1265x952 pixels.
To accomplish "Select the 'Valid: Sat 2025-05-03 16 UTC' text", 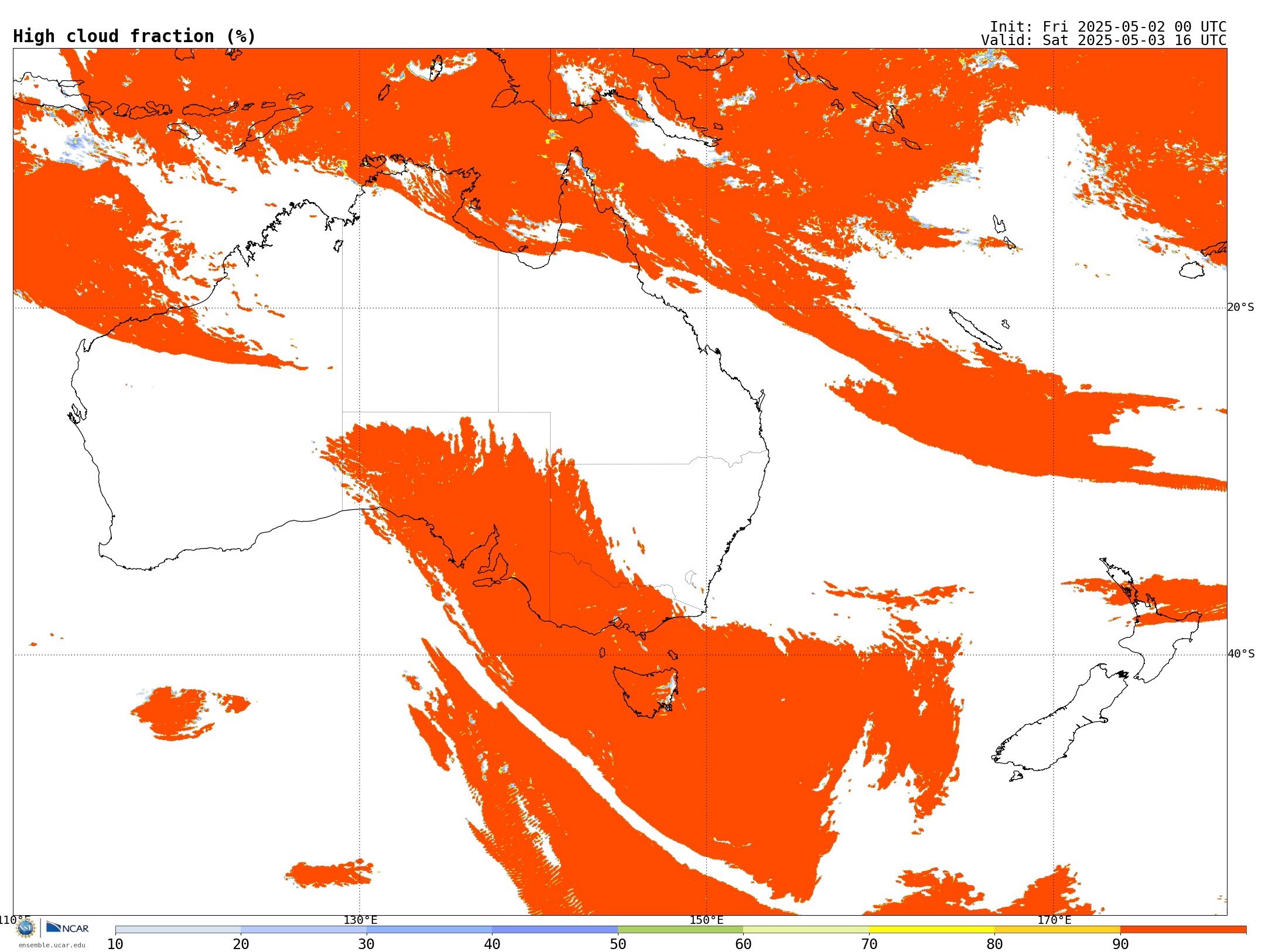I will pyautogui.click(x=1104, y=40).
